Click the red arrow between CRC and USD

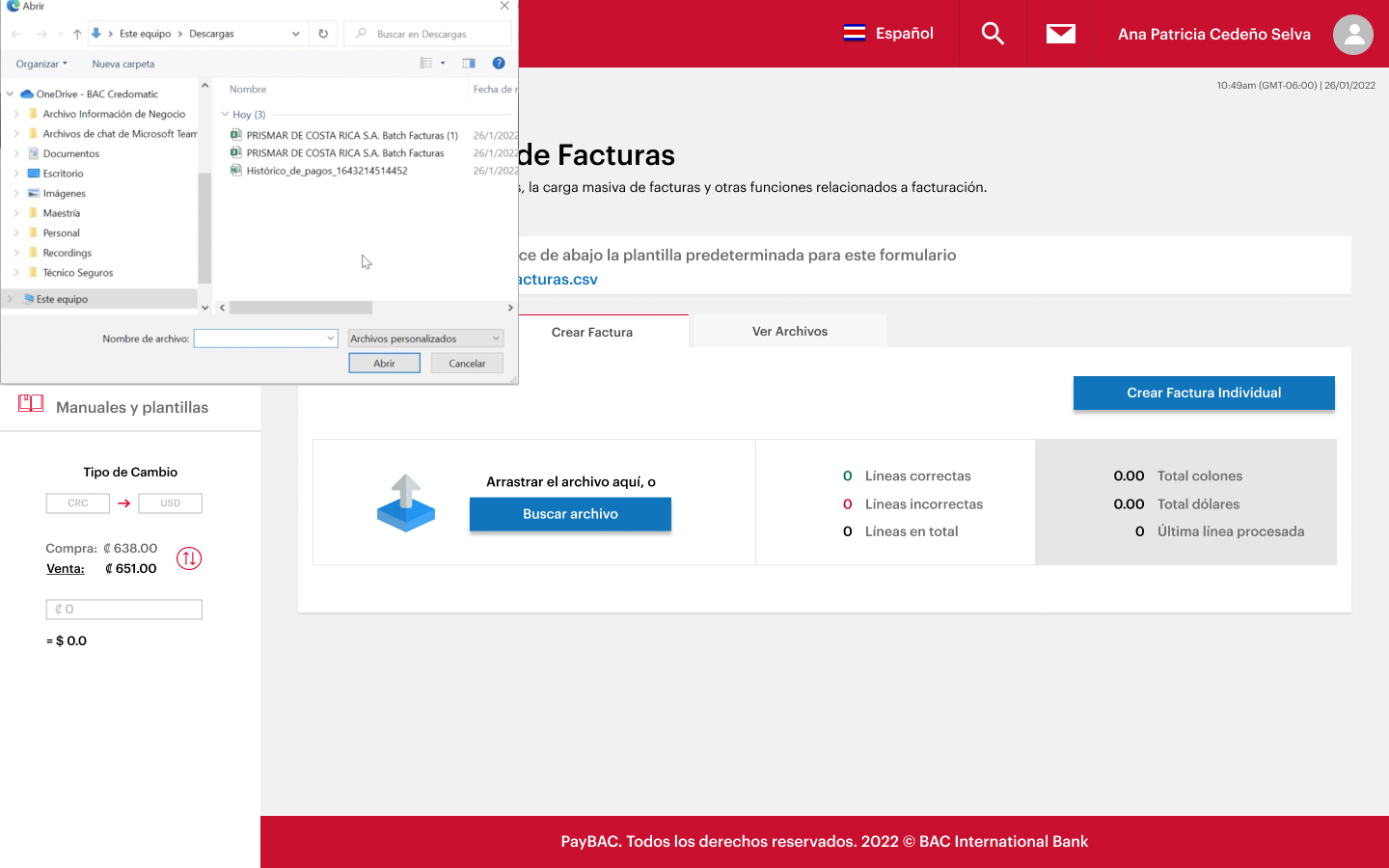(125, 502)
